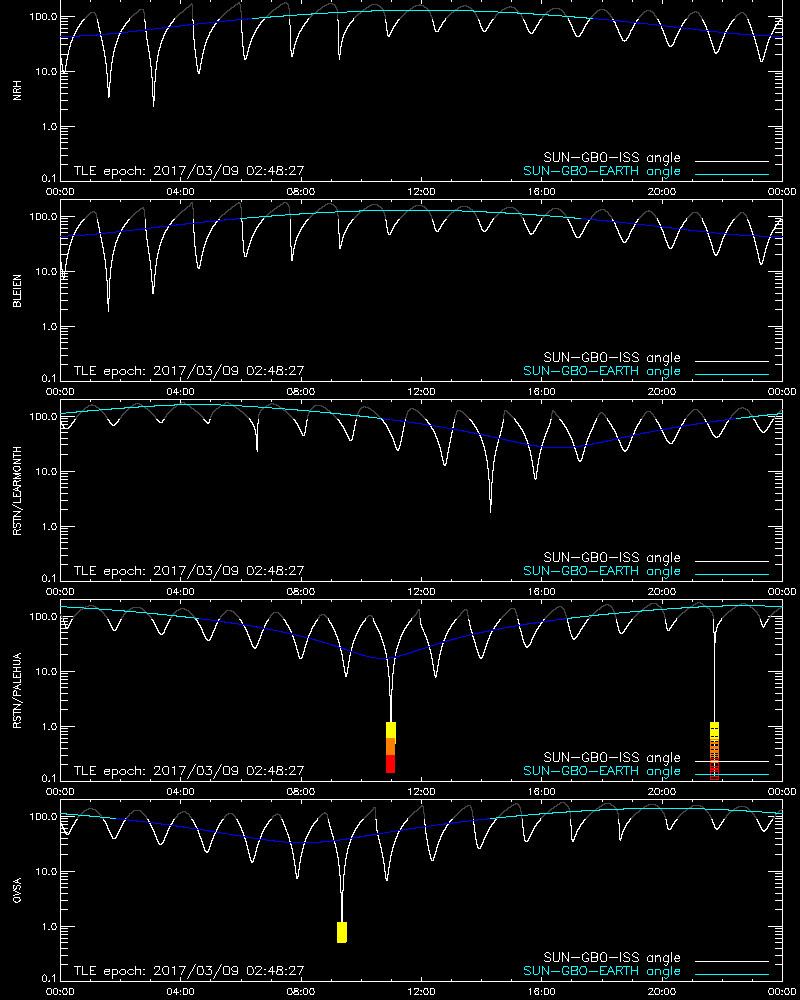The width and height of the screenshot is (800, 1000).
Task: Select the TLE epoch text in OVSA panel
Action: 189,971
